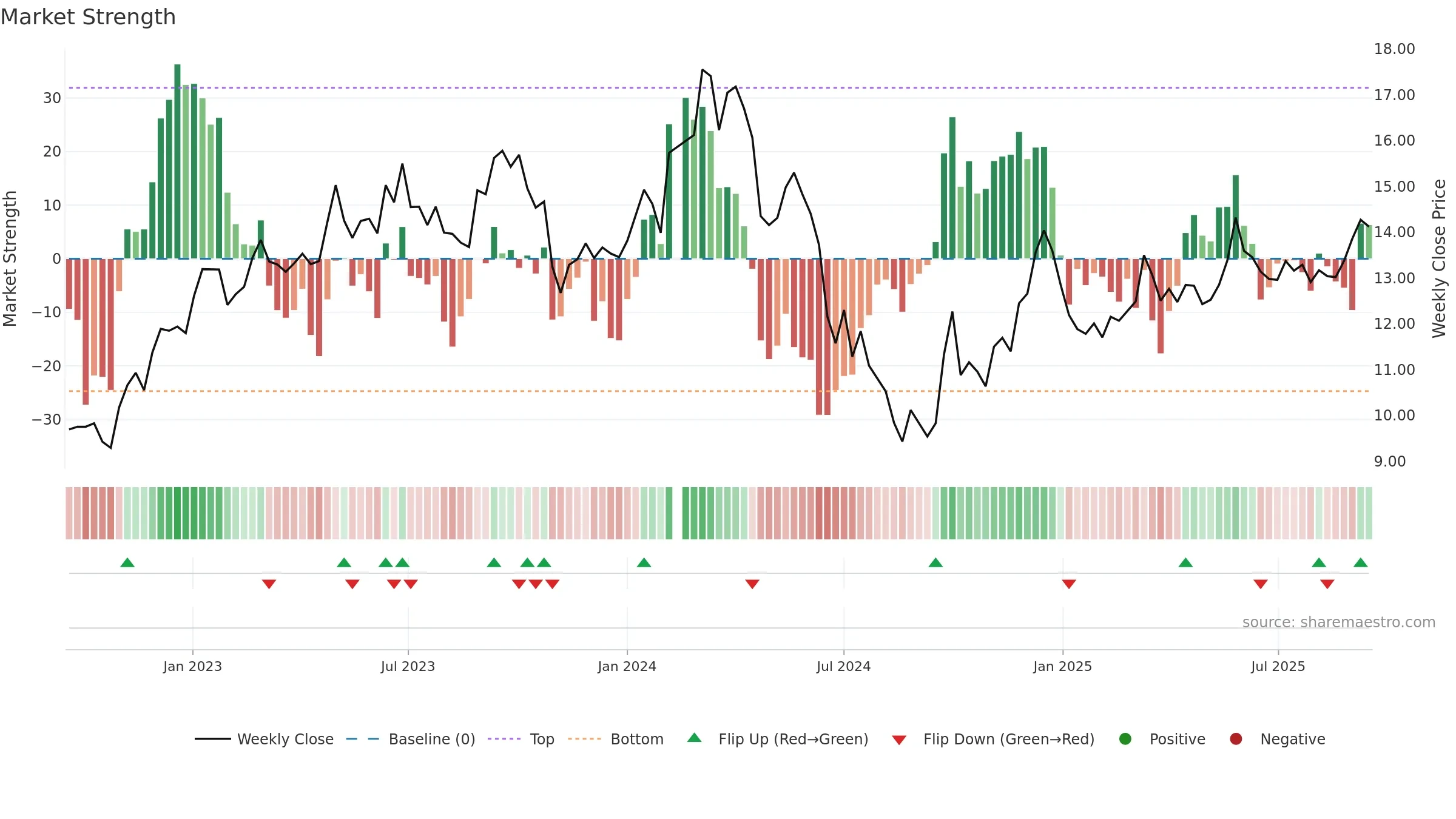The image size is (1456, 819).
Task: Select the flip-down triangle just before Jul 2025
Action: point(1261,584)
